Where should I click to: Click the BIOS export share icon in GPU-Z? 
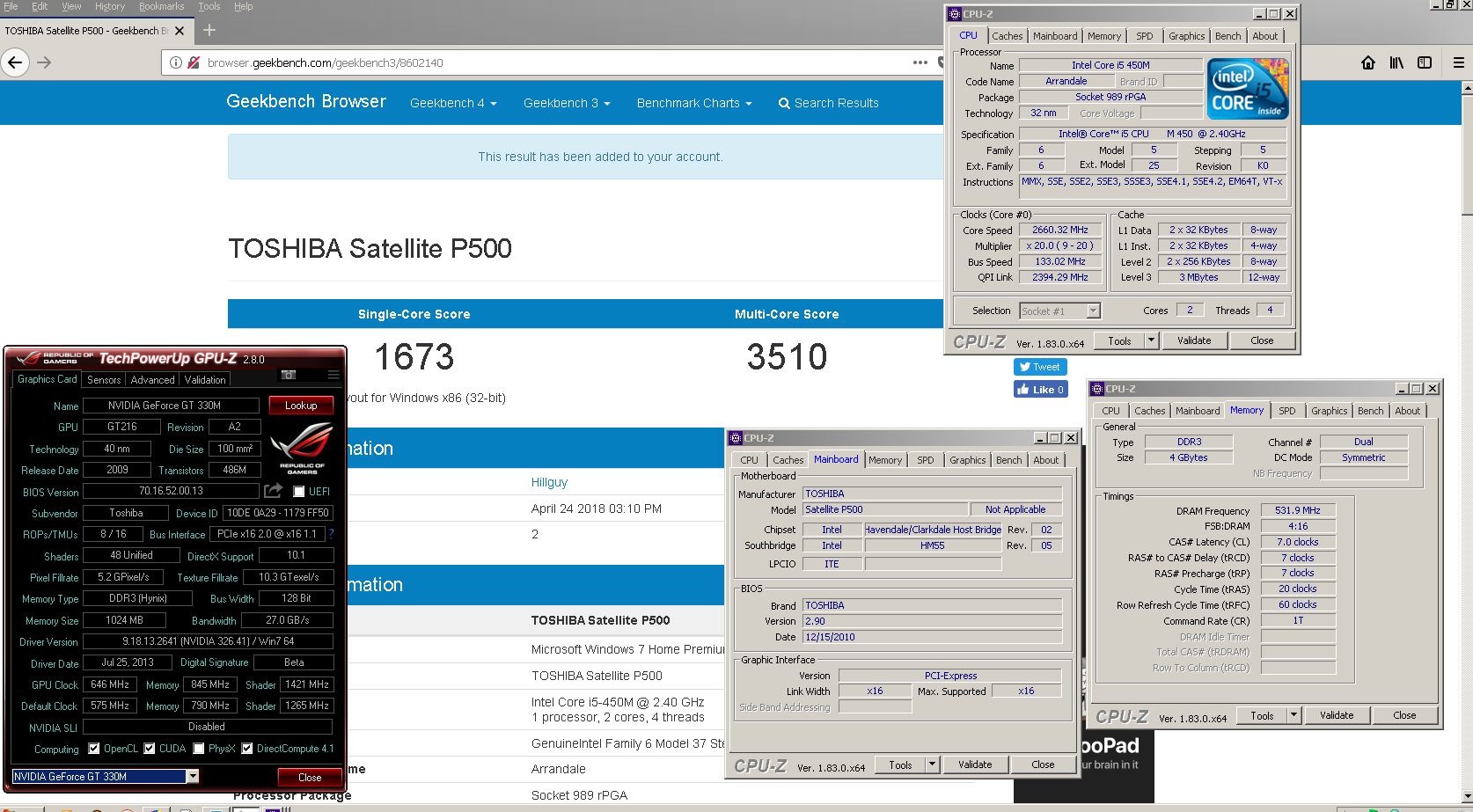[274, 490]
